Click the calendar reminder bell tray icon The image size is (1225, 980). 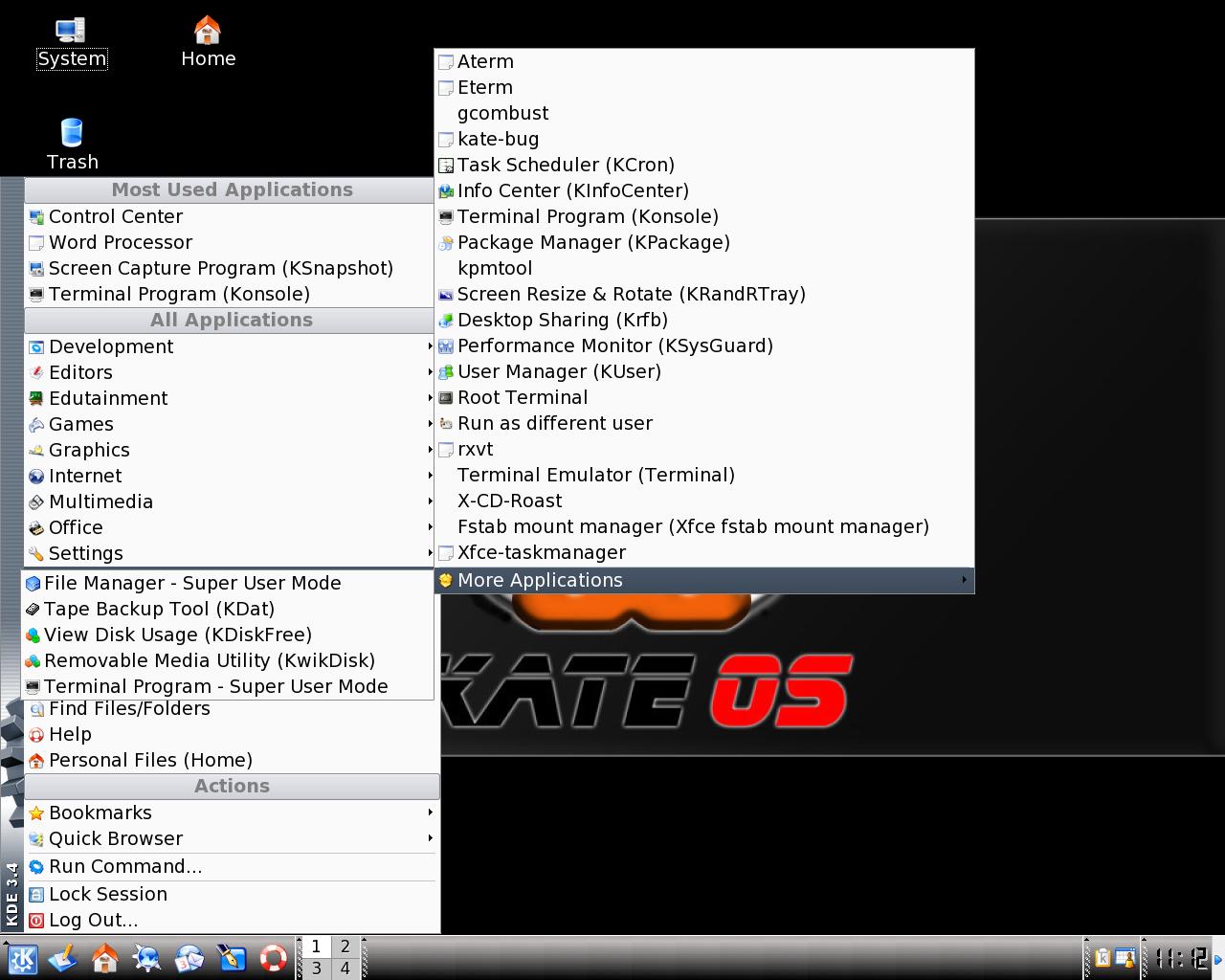(1125, 958)
